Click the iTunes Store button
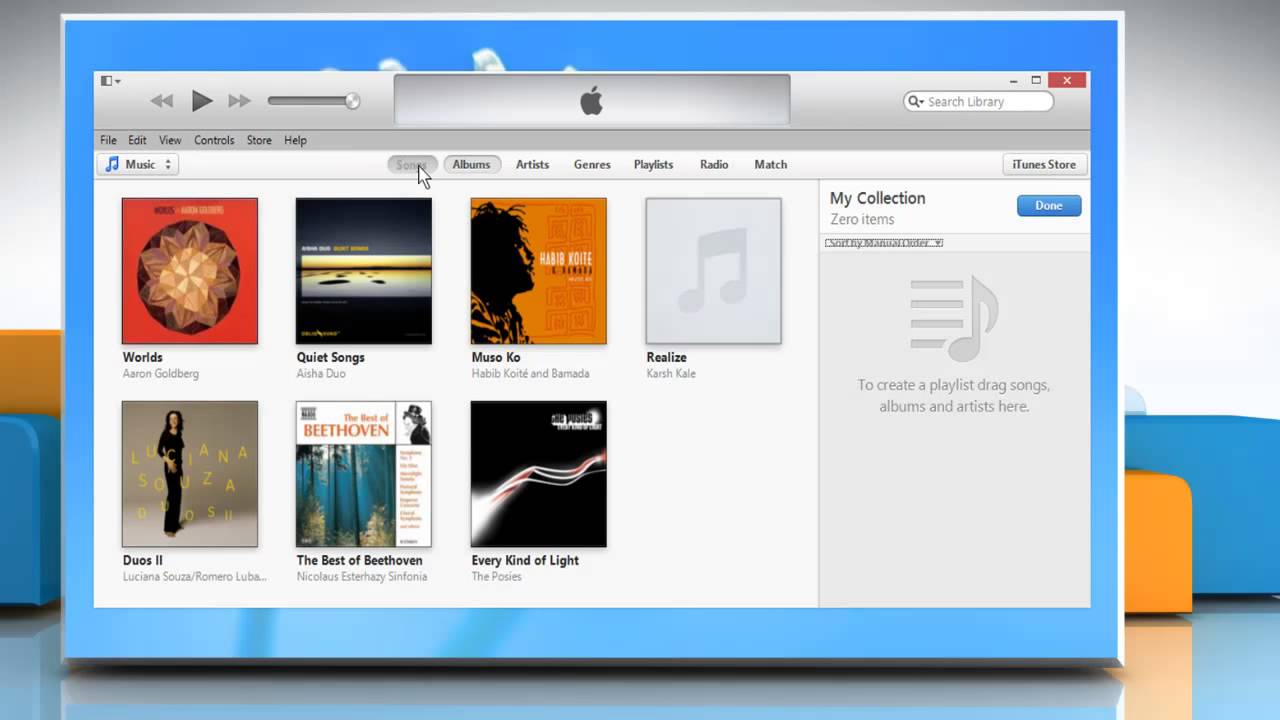 pos(1044,164)
